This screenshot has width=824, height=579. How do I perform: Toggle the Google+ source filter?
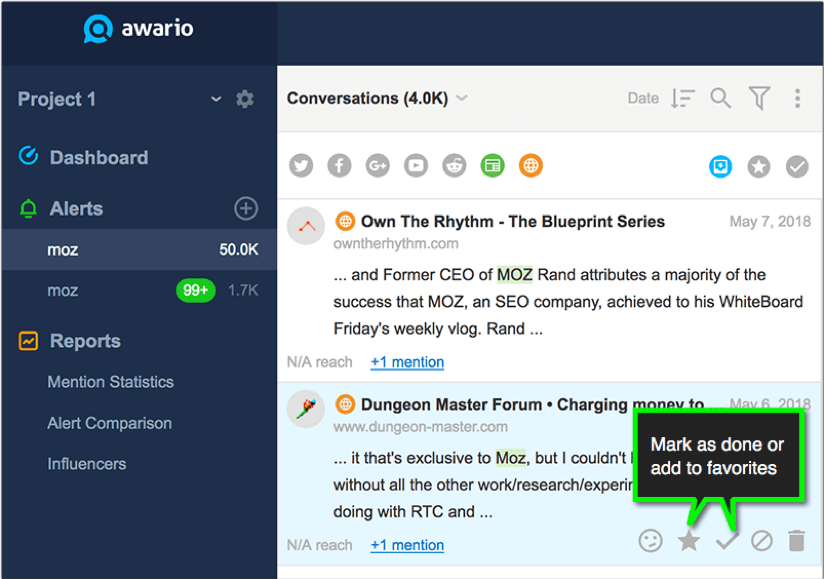click(378, 166)
